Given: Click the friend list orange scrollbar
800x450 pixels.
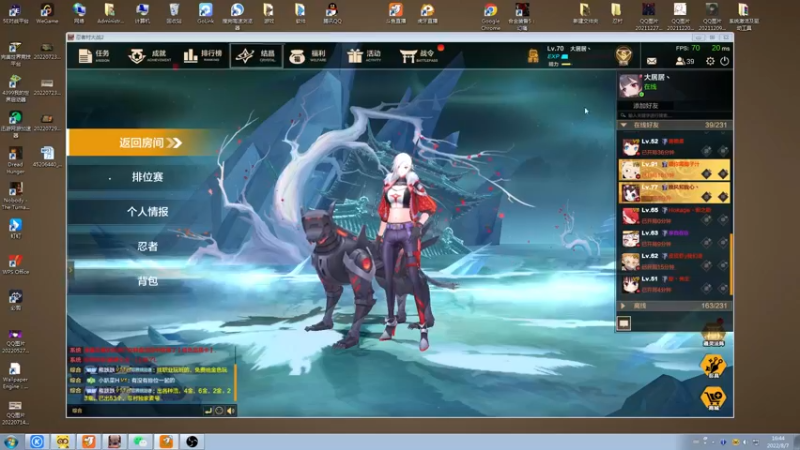Looking at the screenshot, I should coord(731,264).
